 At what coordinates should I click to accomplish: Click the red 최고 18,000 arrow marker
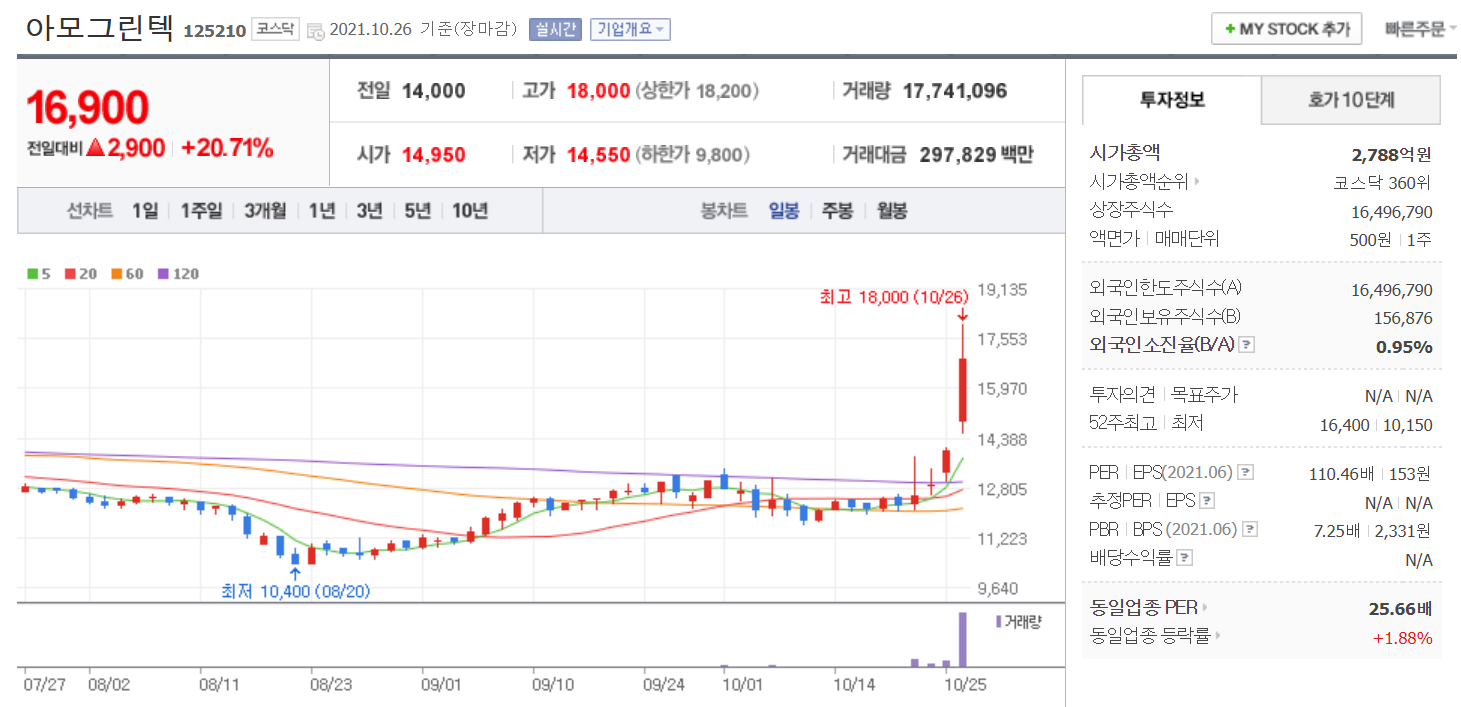[962, 315]
